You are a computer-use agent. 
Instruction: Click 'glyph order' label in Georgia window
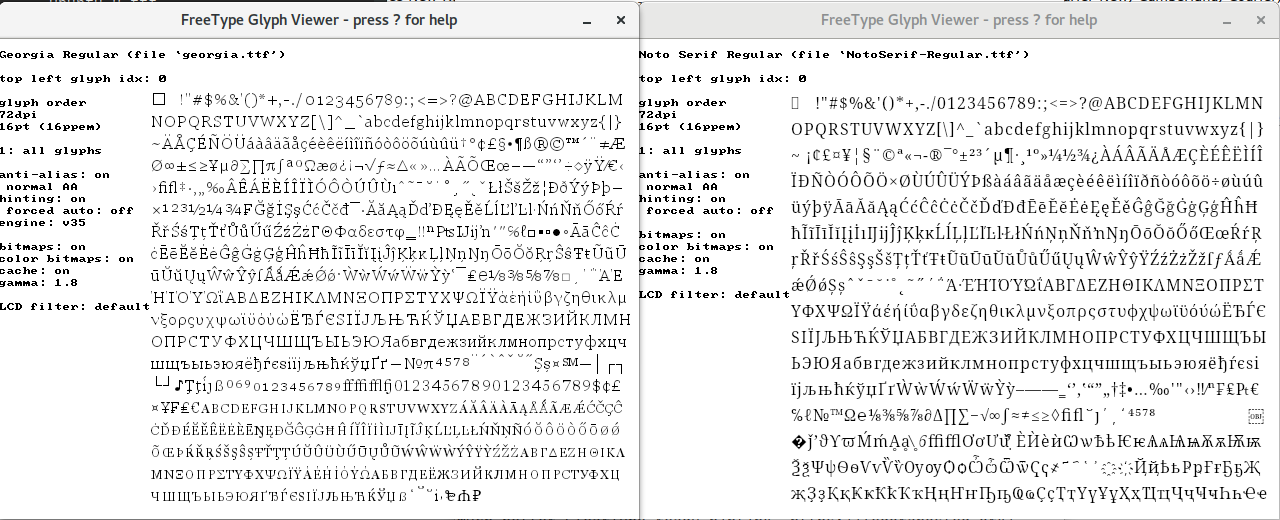(43, 102)
